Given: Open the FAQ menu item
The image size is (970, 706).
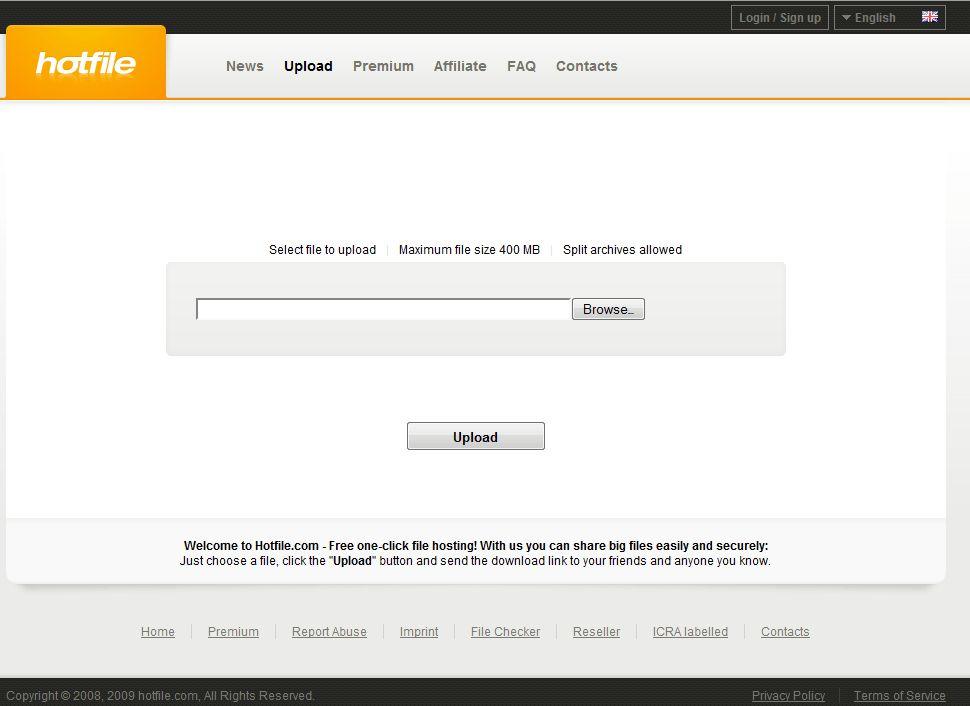Looking at the screenshot, I should [521, 66].
